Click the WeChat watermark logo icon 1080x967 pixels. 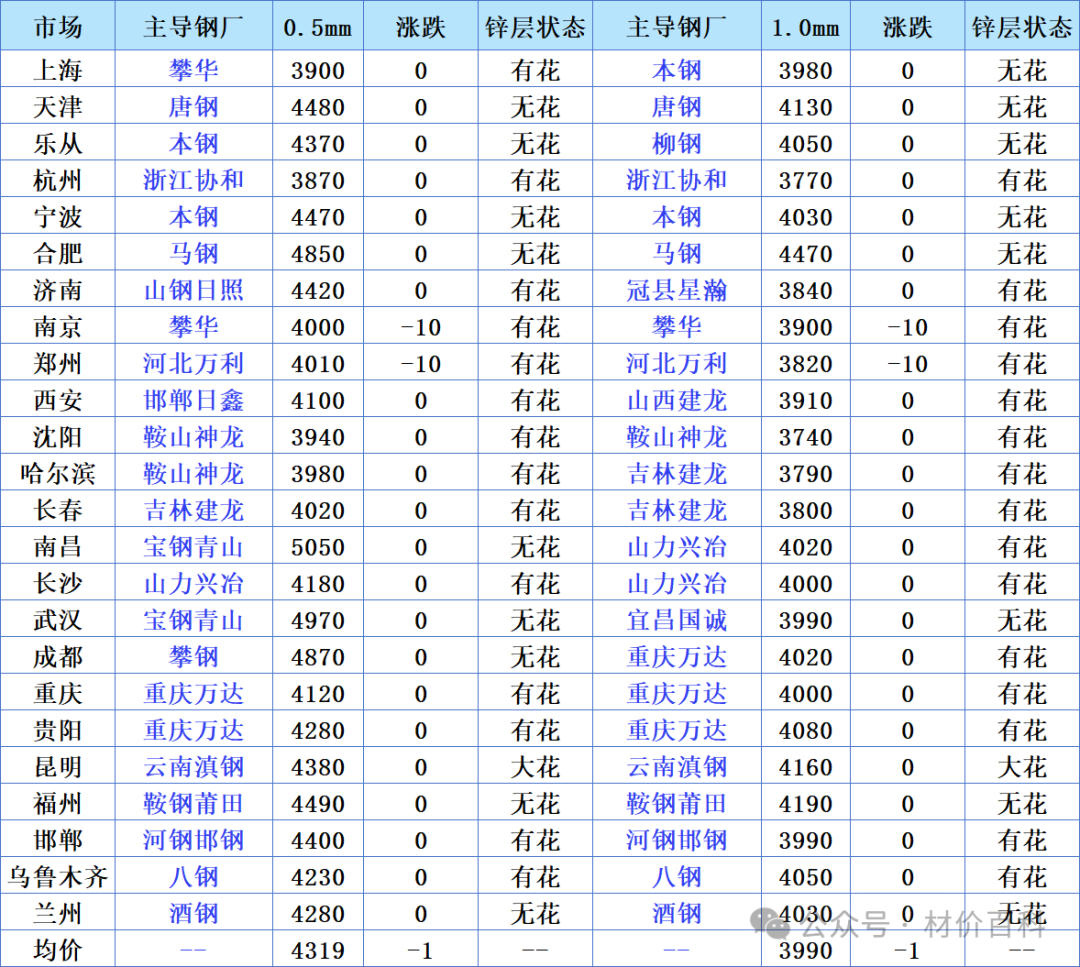(x=769, y=923)
